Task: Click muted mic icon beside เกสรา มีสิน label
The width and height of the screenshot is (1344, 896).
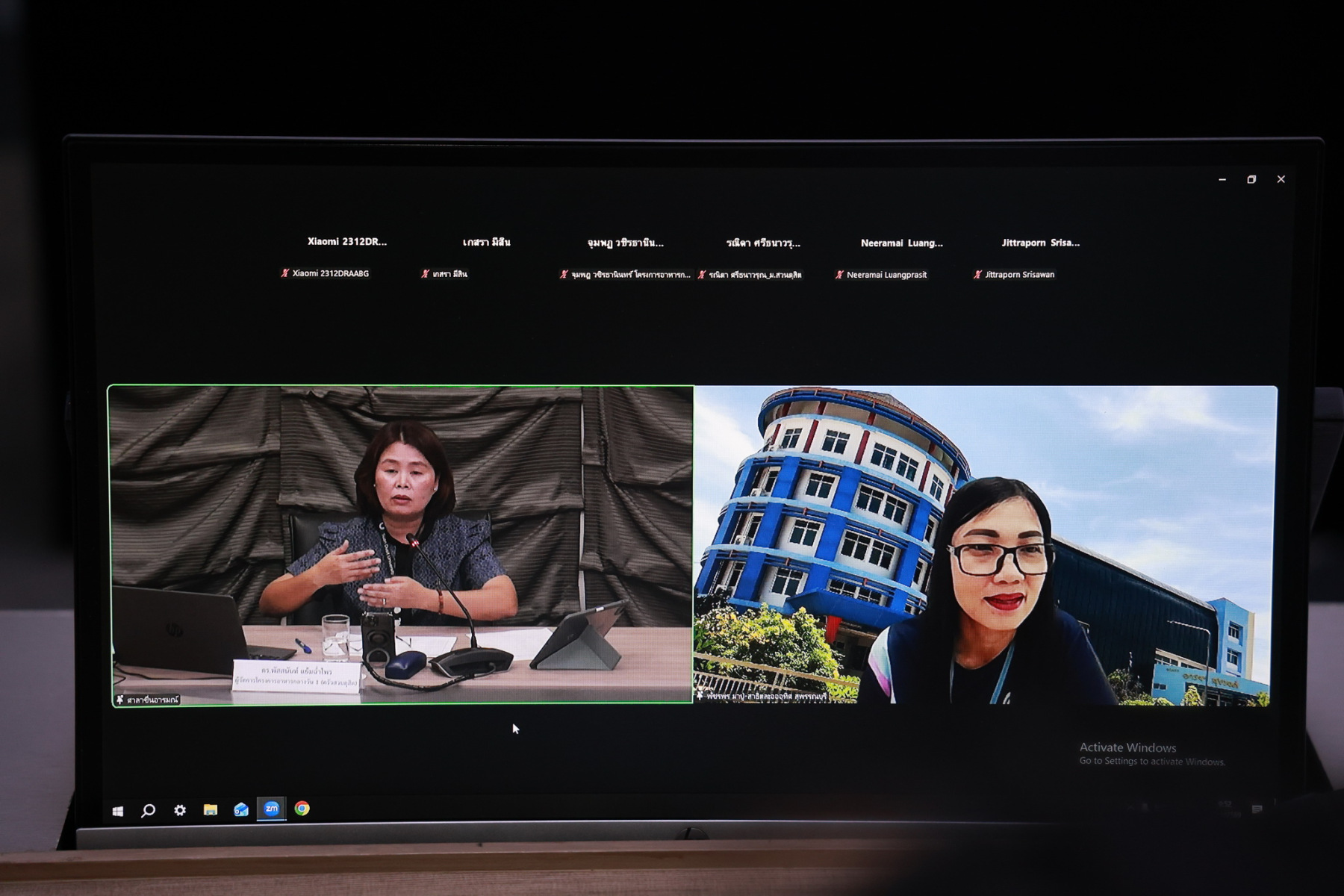Action: point(425,274)
